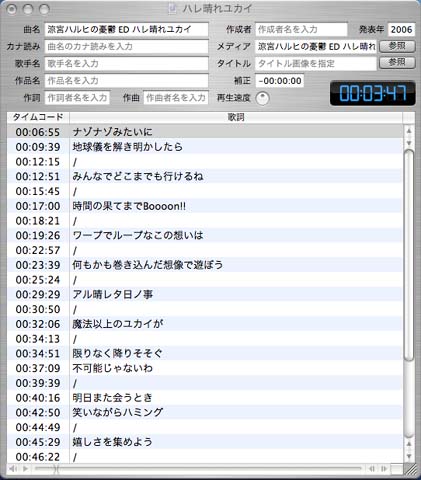Viewport: 421px width, 480px height.
Task: Click the 歌手名 singer name field
Action: pyautogui.click(x=126, y=63)
